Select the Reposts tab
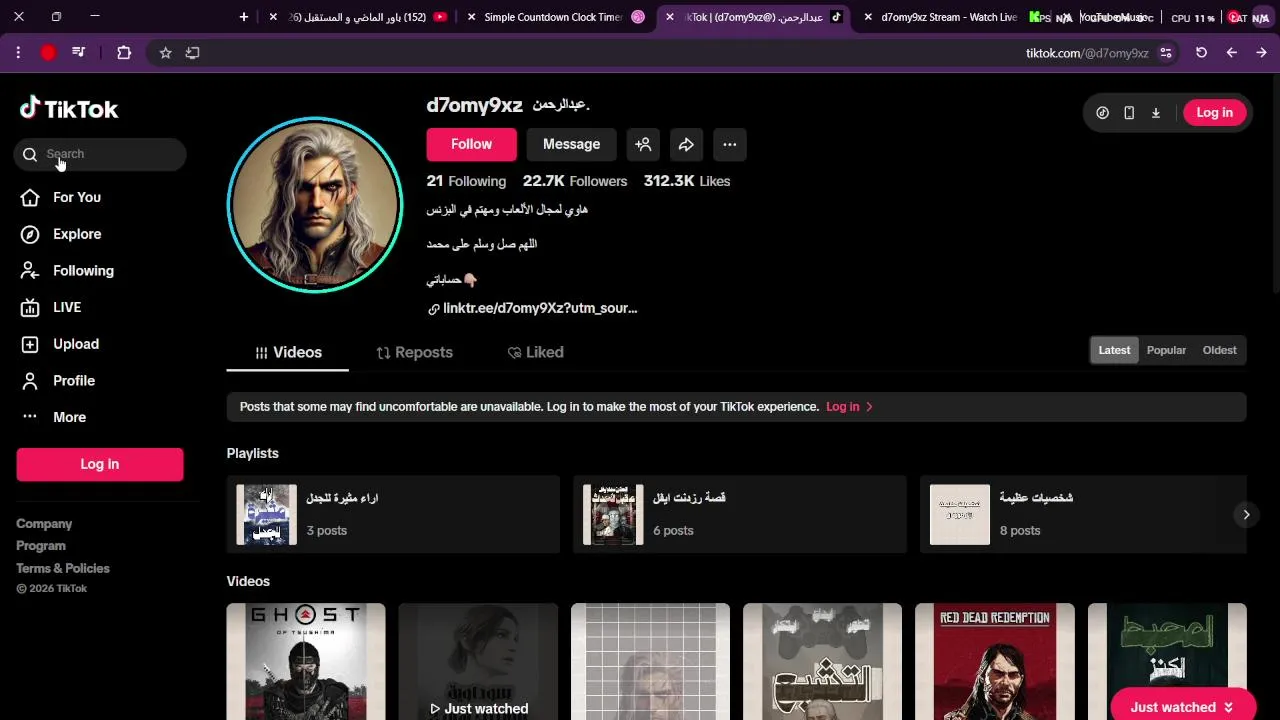This screenshot has height=720, width=1280. [414, 352]
